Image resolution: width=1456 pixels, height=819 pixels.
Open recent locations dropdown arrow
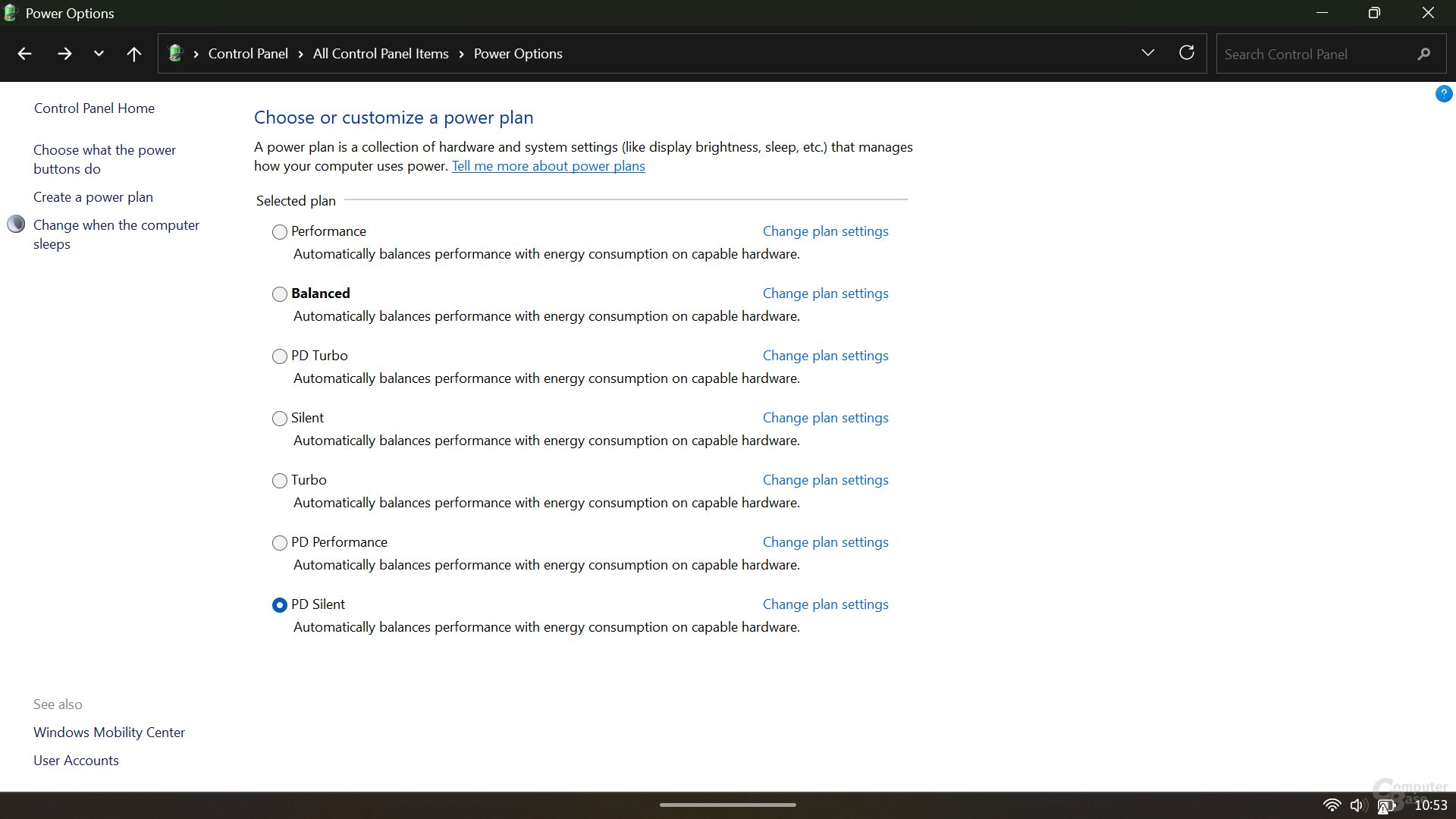pyautogui.click(x=99, y=54)
